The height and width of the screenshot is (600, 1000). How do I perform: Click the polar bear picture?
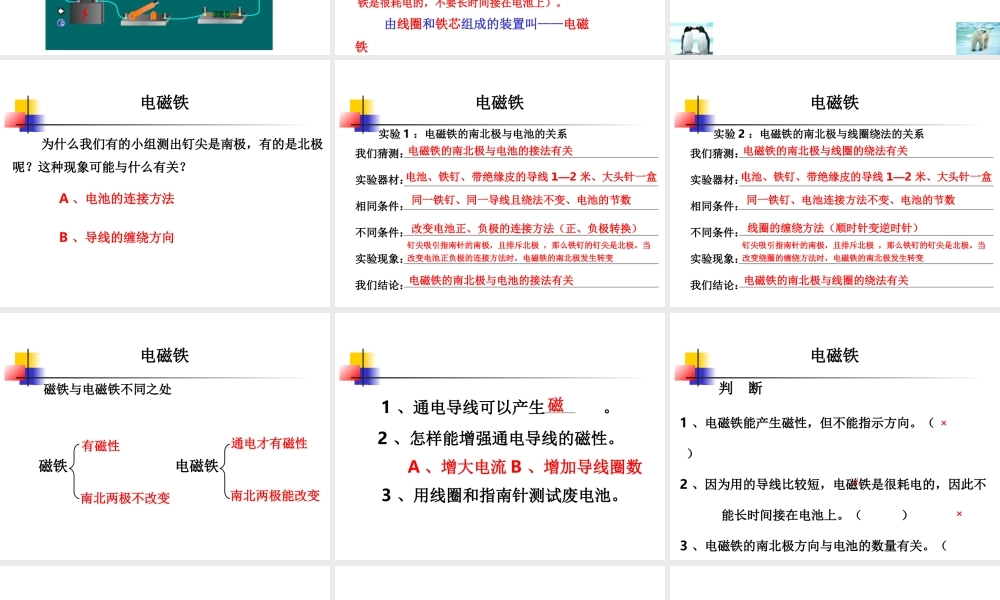pos(978,38)
